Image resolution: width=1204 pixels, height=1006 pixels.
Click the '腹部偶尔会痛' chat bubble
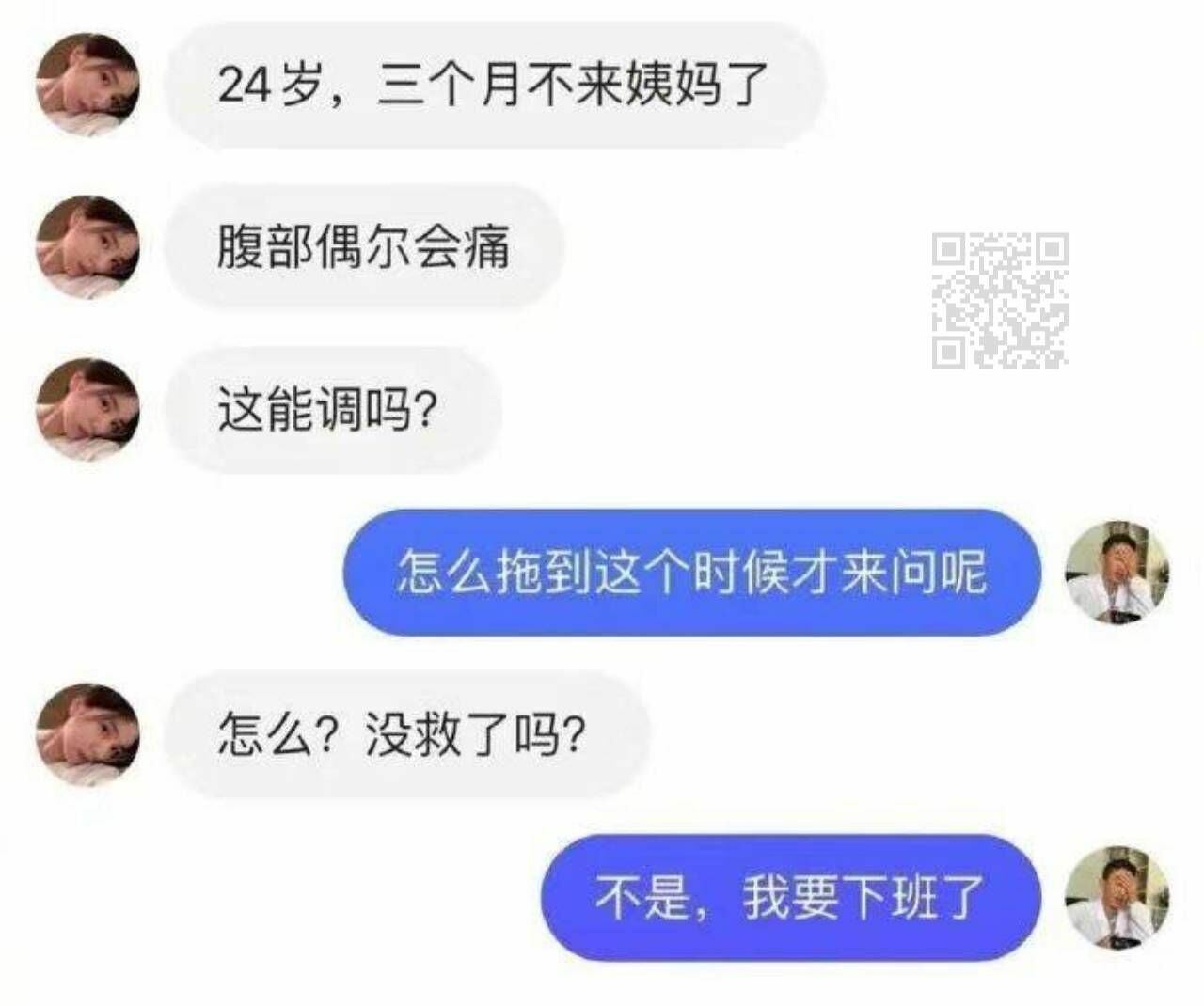tap(365, 247)
